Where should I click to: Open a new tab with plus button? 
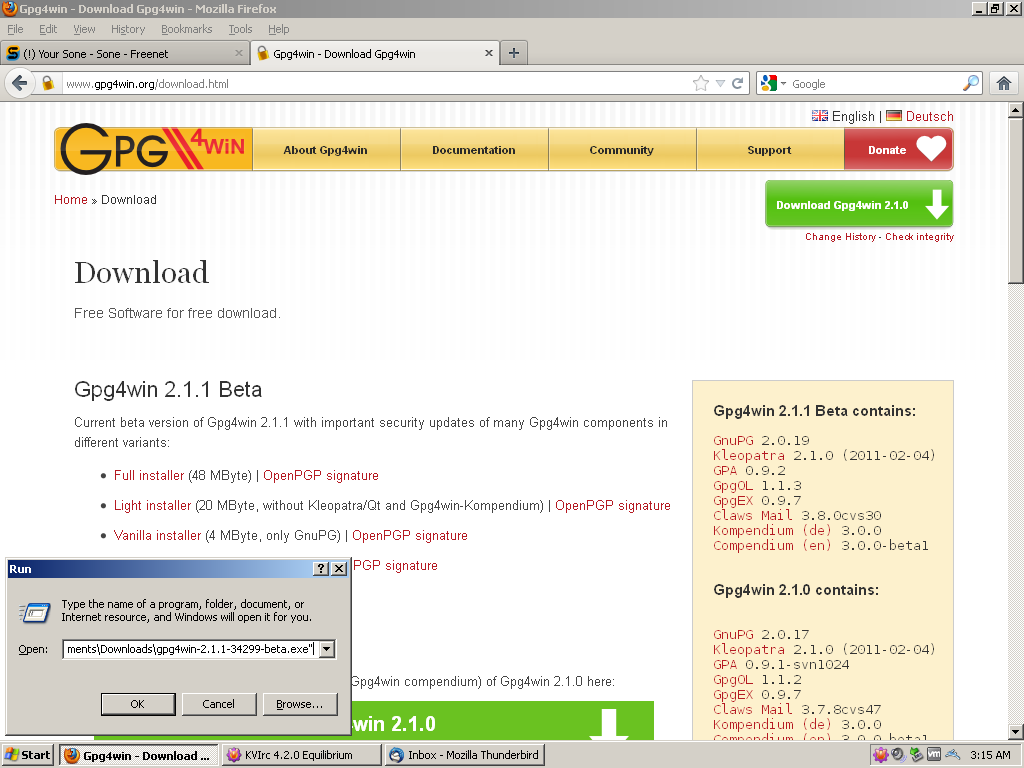pos(514,53)
